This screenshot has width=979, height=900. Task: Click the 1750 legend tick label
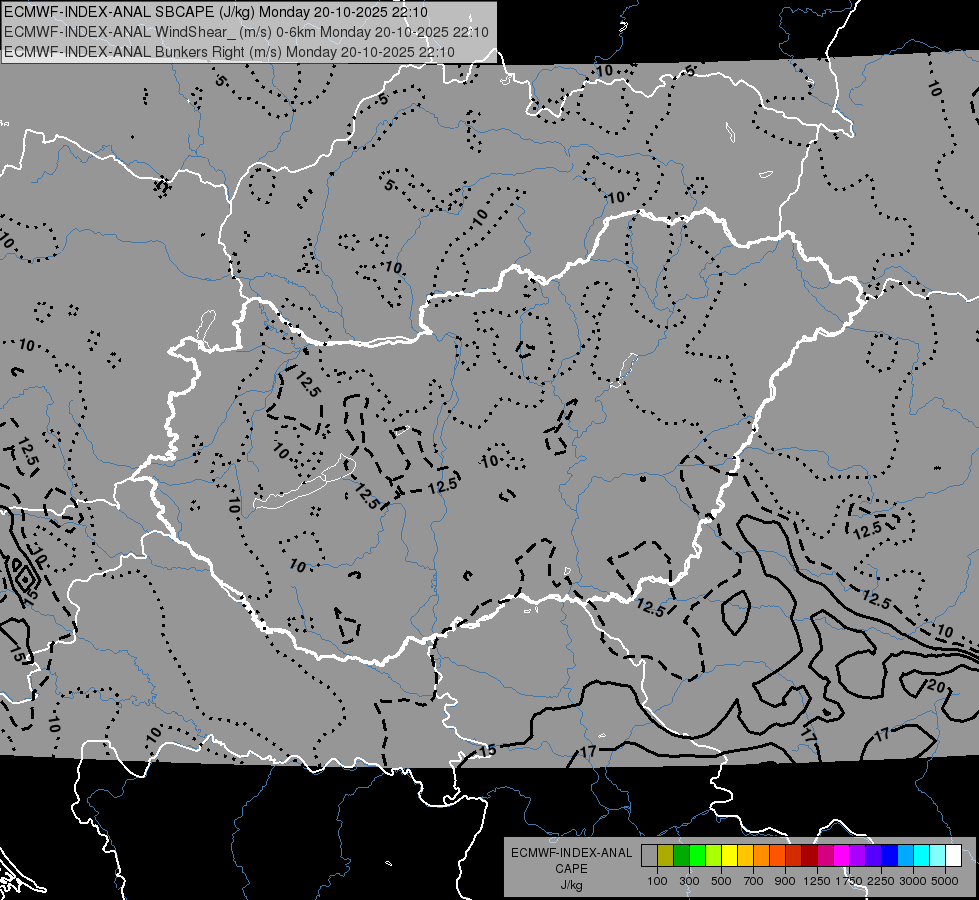(849, 881)
